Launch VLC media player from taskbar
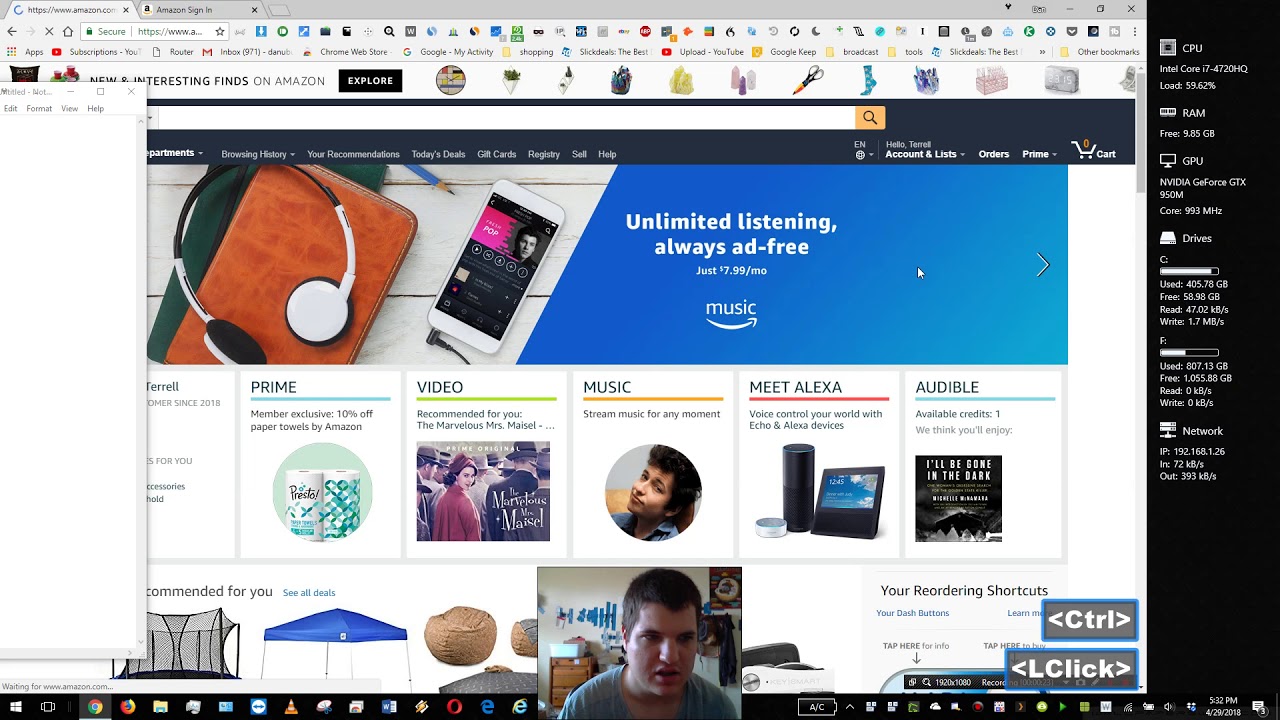Screen dimensions: 1280x720 [x=291, y=707]
